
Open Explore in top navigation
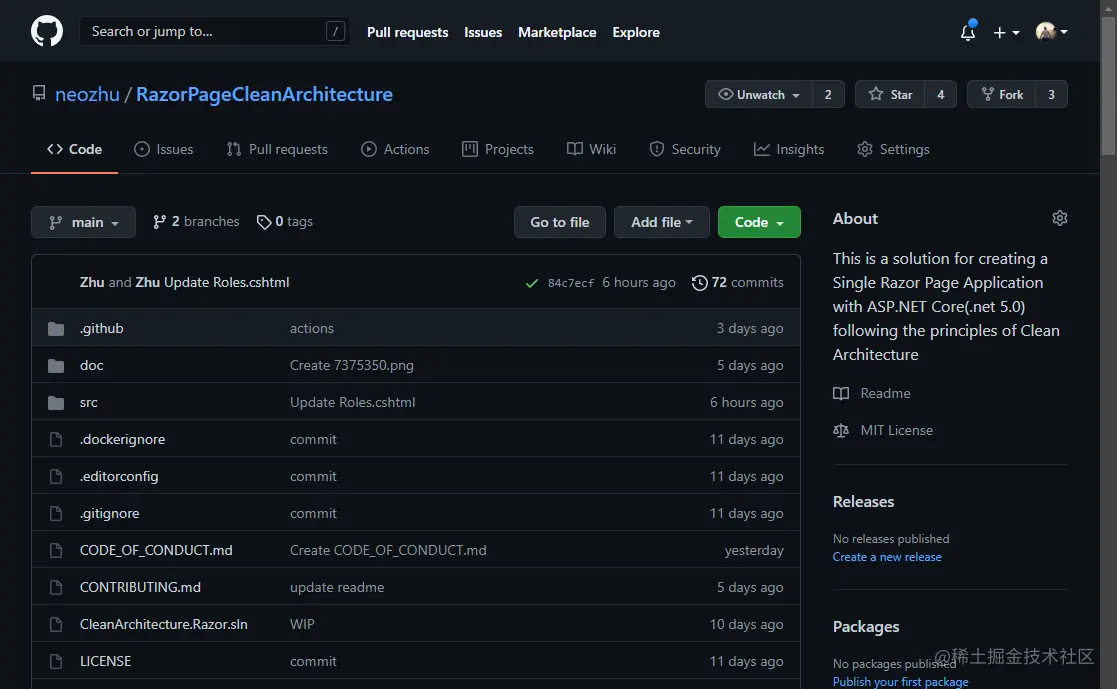[x=636, y=32]
